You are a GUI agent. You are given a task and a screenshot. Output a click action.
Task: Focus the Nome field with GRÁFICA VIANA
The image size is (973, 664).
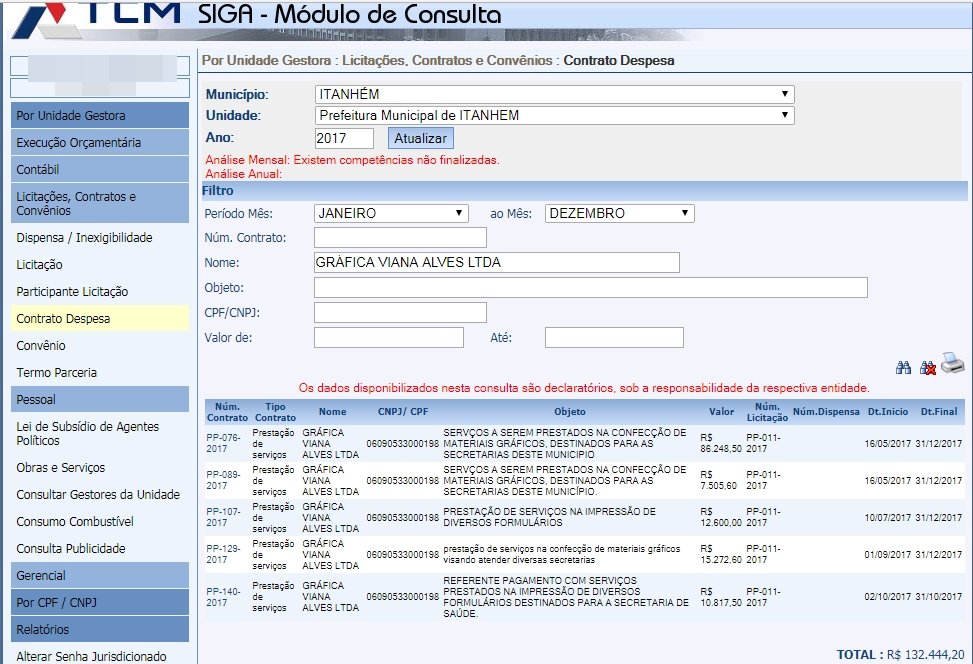click(x=496, y=263)
